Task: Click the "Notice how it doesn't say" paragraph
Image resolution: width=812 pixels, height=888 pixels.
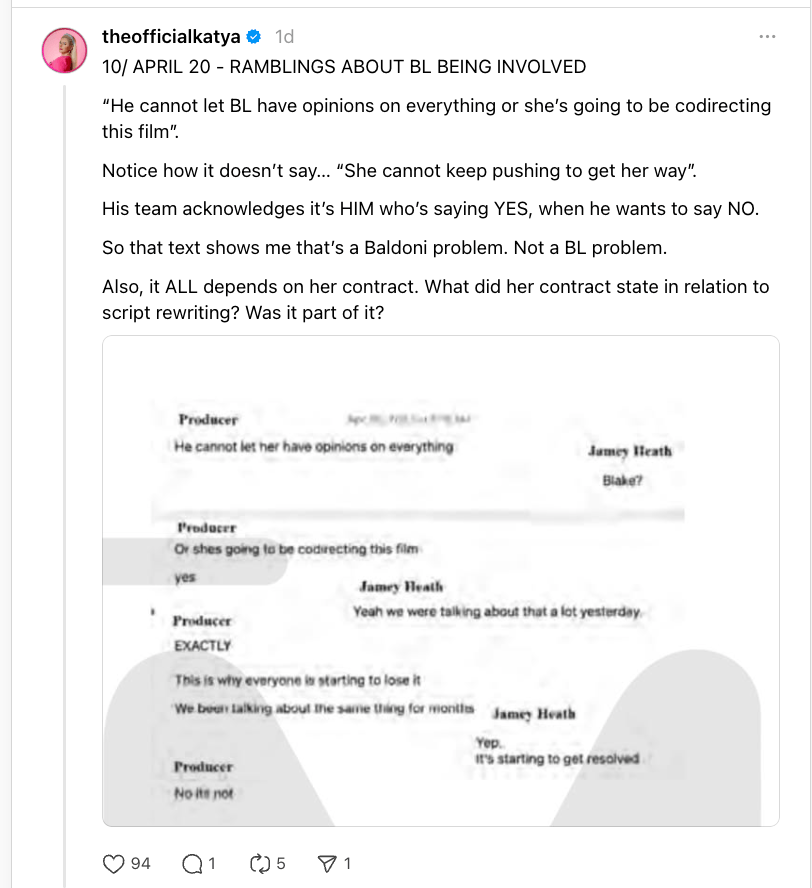Action: (399, 171)
